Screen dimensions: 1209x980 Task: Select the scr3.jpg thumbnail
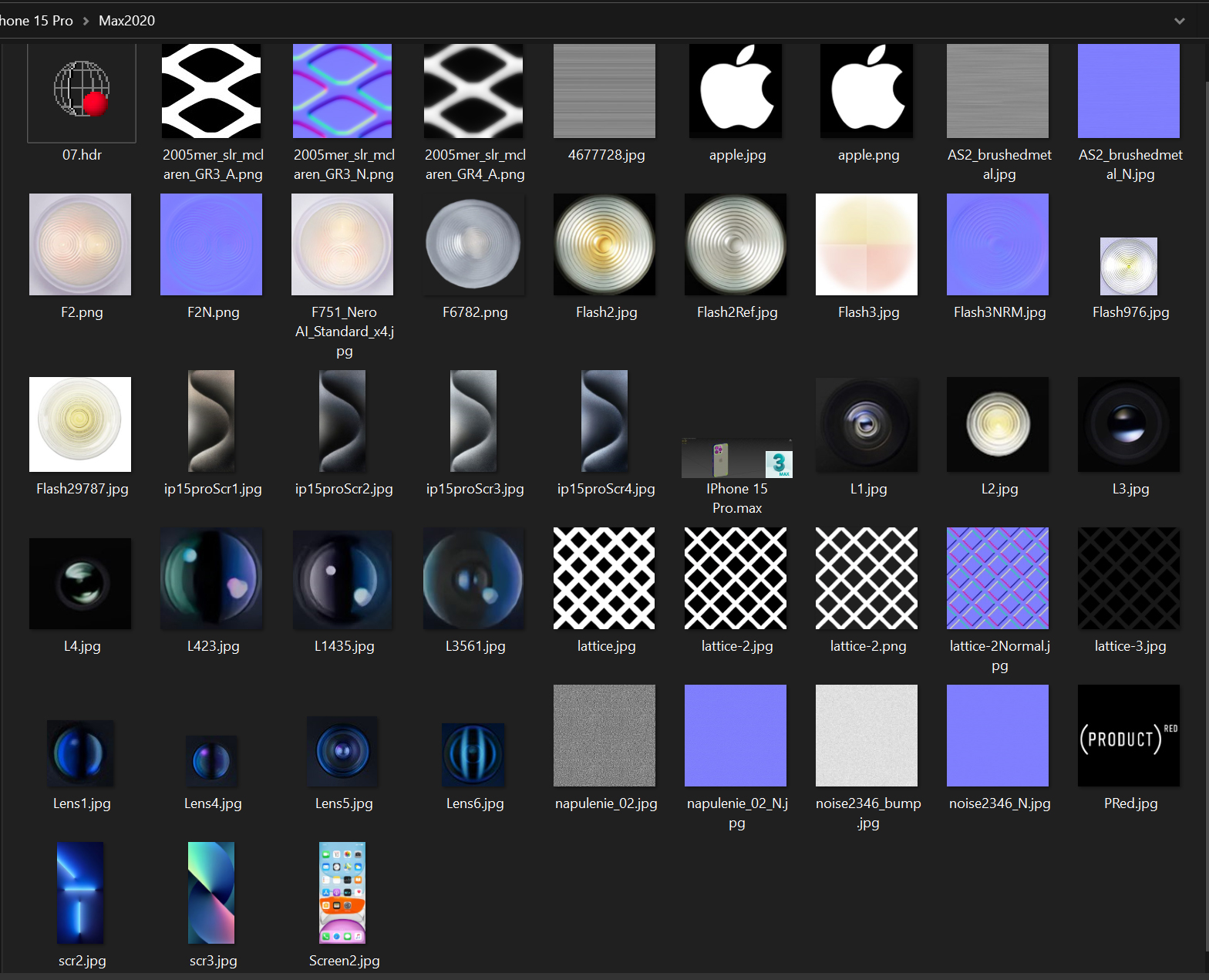coord(211,893)
